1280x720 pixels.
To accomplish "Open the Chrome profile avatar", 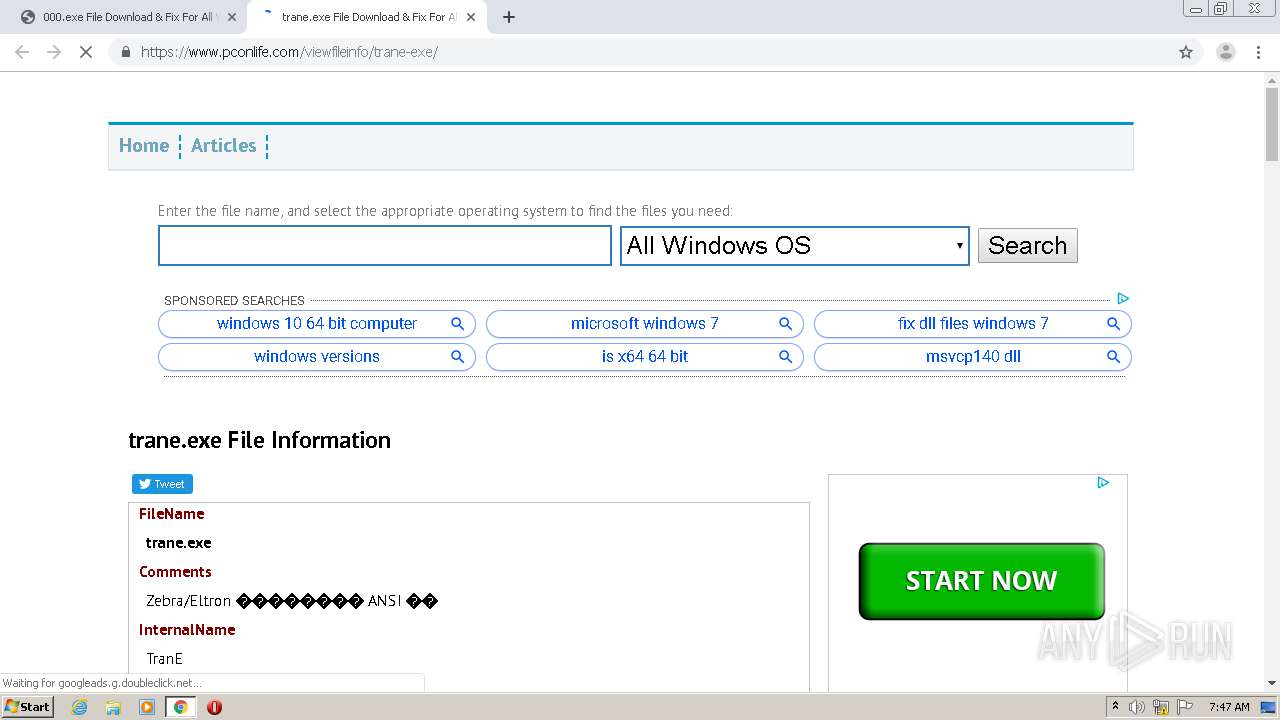I will (x=1225, y=52).
